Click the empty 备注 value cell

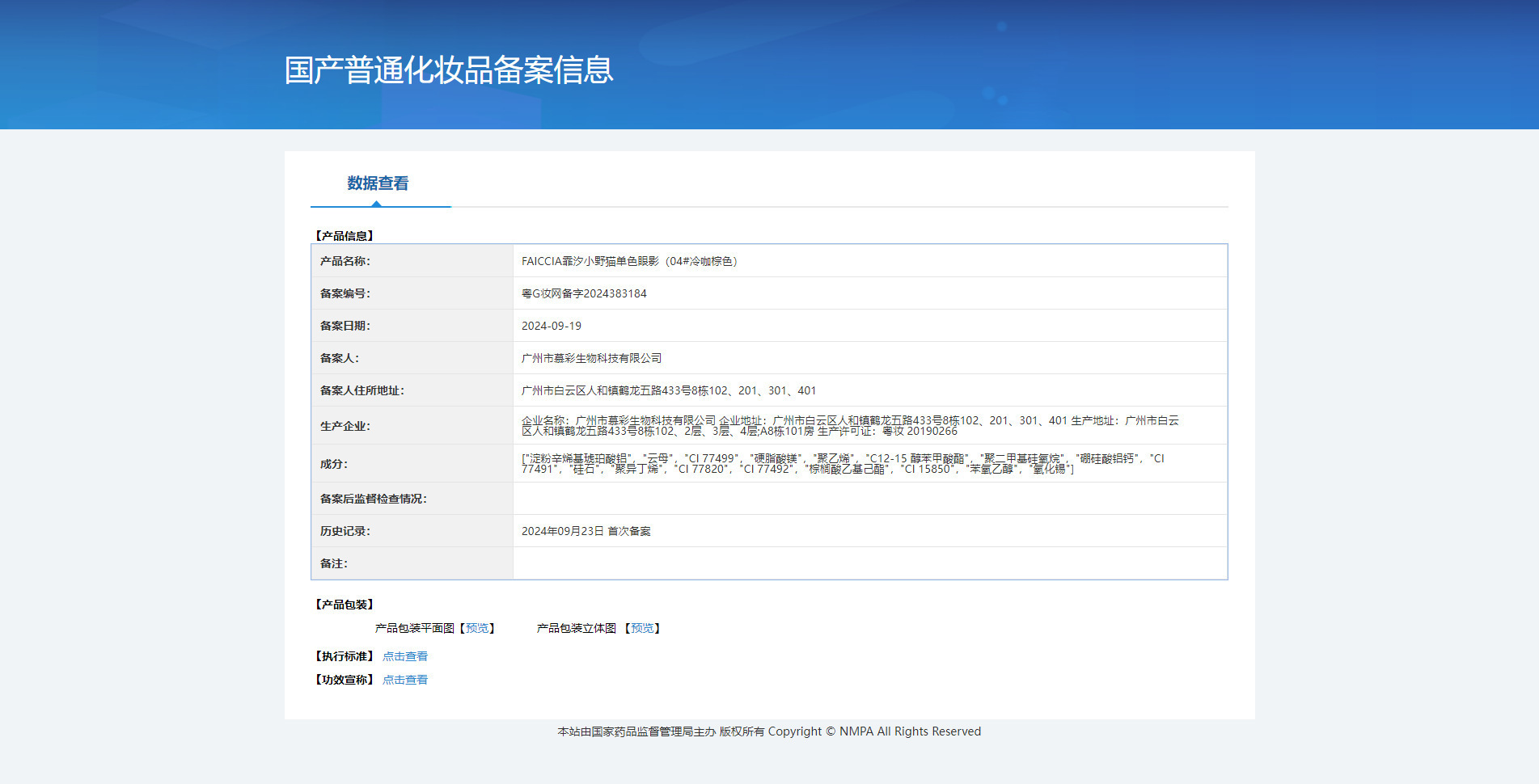click(x=869, y=563)
